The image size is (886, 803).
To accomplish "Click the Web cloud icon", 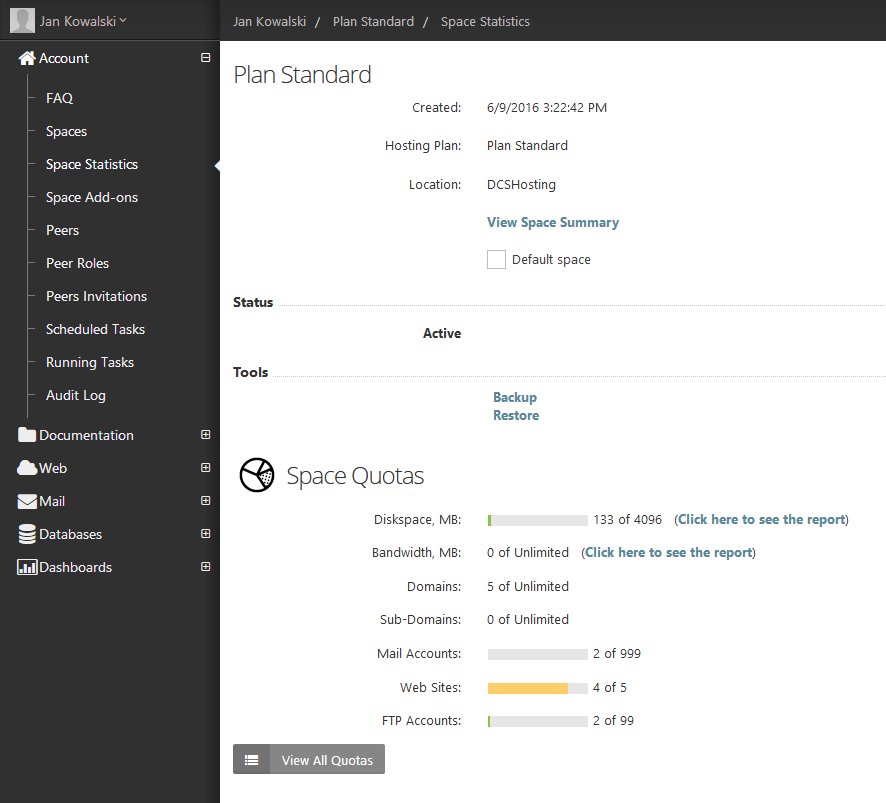I will [x=27, y=468].
